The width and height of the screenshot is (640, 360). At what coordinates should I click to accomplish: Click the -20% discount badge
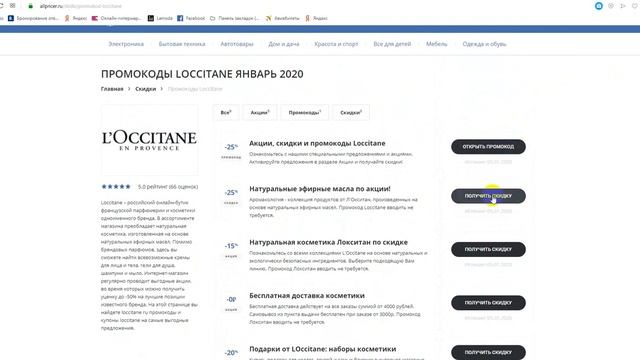[x=231, y=353]
